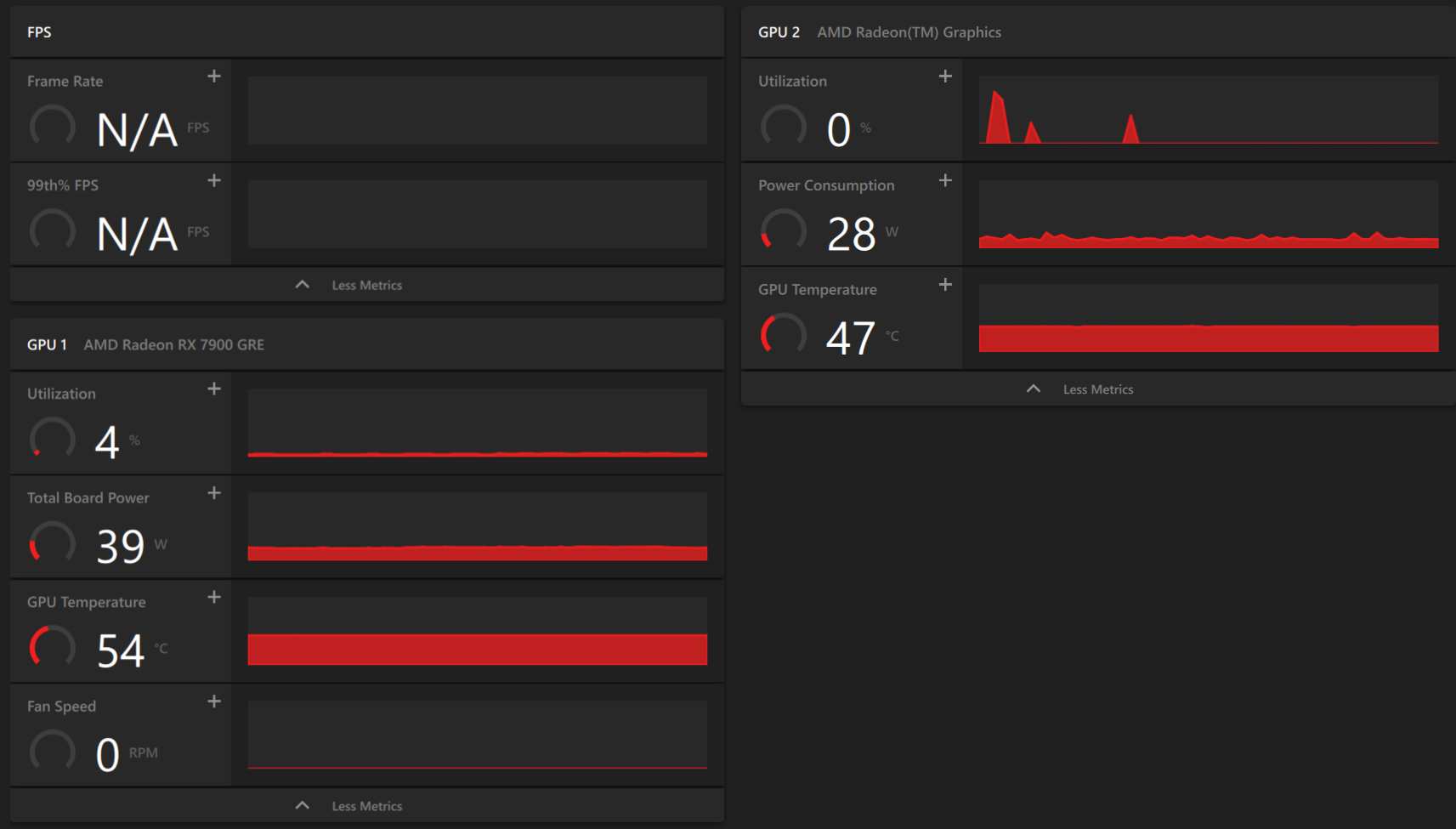This screenshot has width=1456, height=829.
Task: Click the AMD Radeon RX 7900 GRE title
Action: click(174, 344)
